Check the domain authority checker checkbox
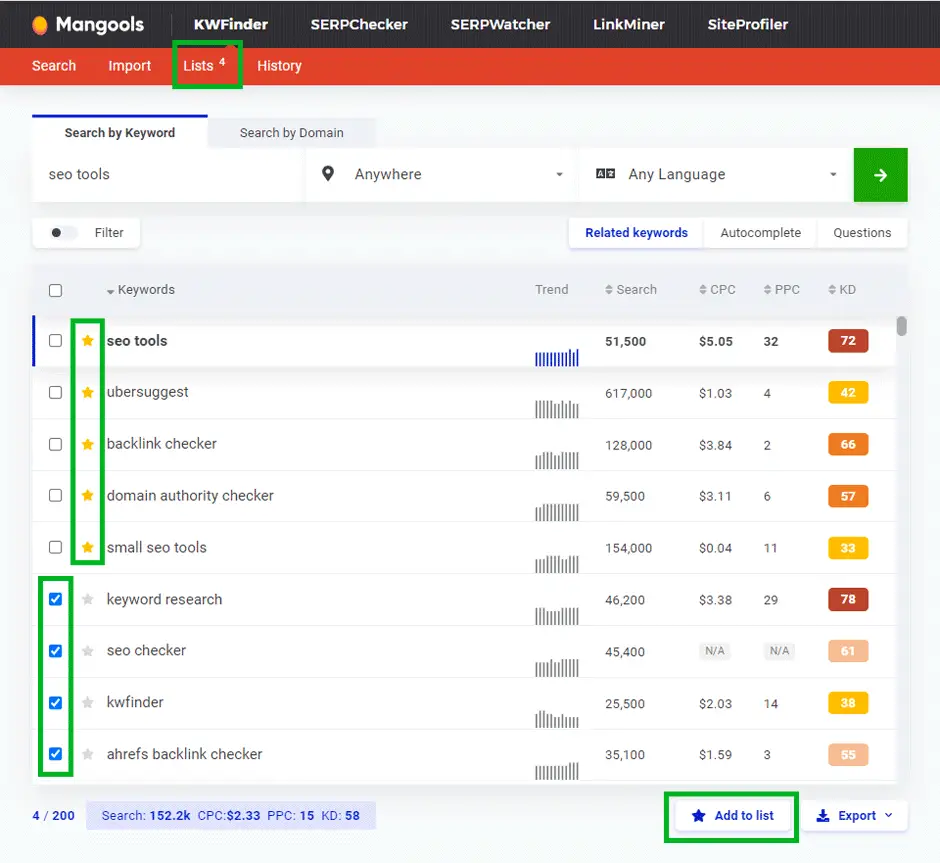Image resolution: width=940 pixels, height=863 pixels. (55, 496)
